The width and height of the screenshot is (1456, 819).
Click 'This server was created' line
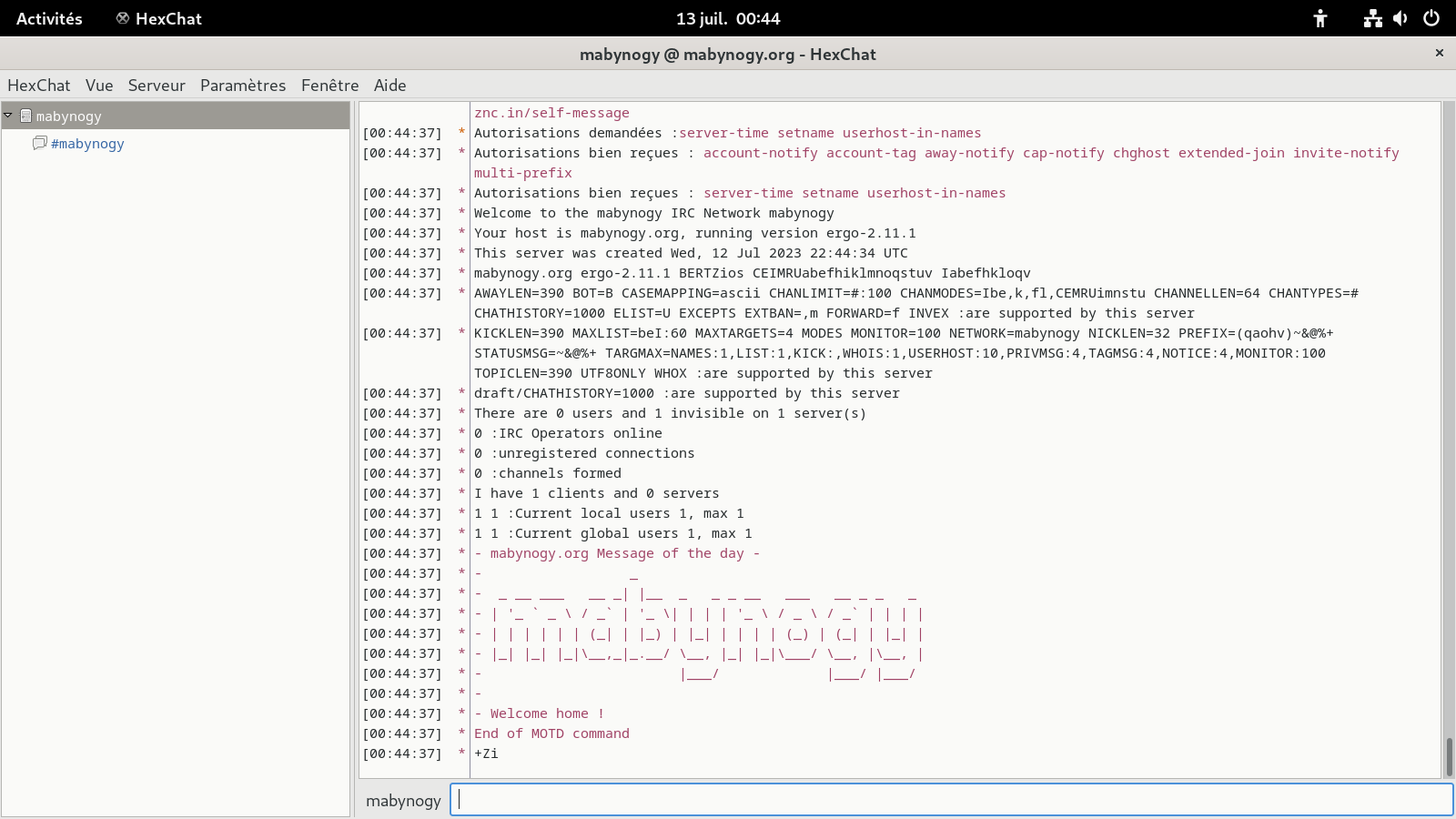[691, 253]
